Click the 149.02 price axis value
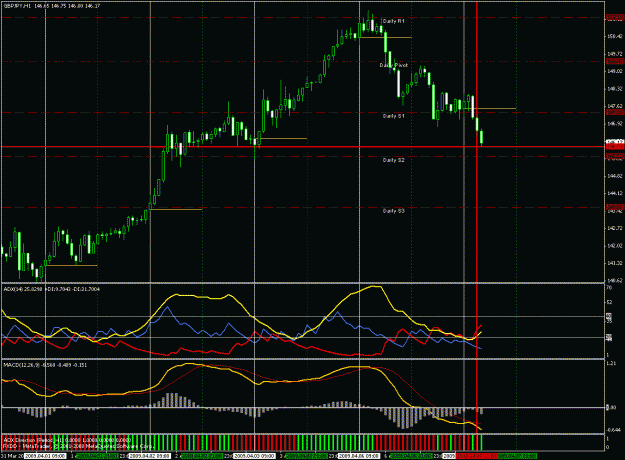 point(615,71)
